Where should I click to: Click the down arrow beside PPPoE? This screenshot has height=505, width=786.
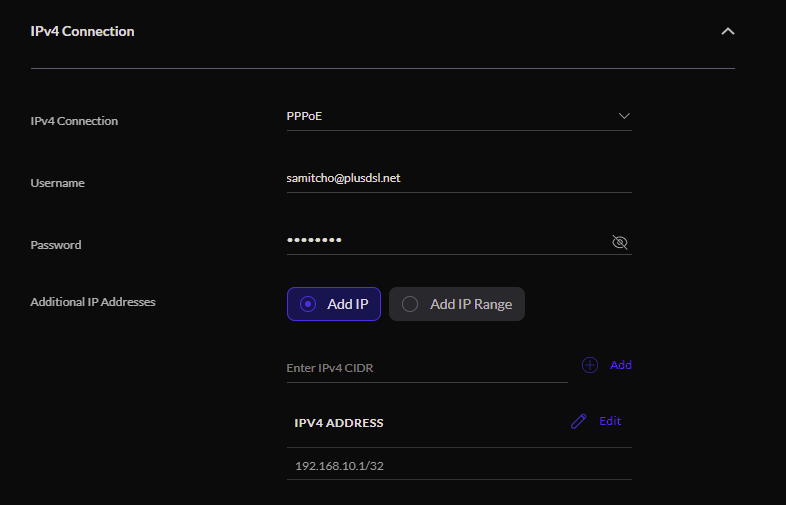624,116
